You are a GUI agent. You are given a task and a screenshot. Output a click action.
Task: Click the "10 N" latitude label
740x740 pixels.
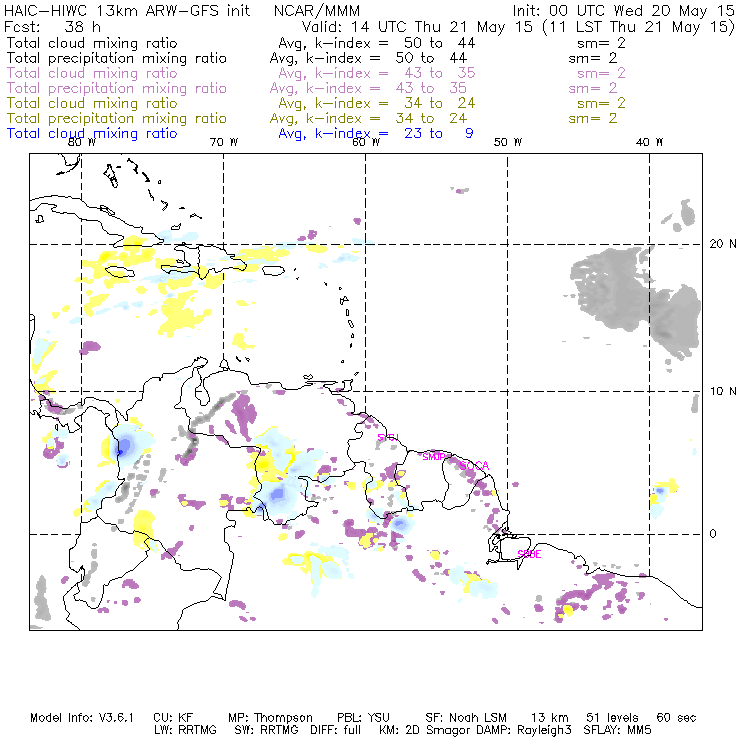coord(723,391)
